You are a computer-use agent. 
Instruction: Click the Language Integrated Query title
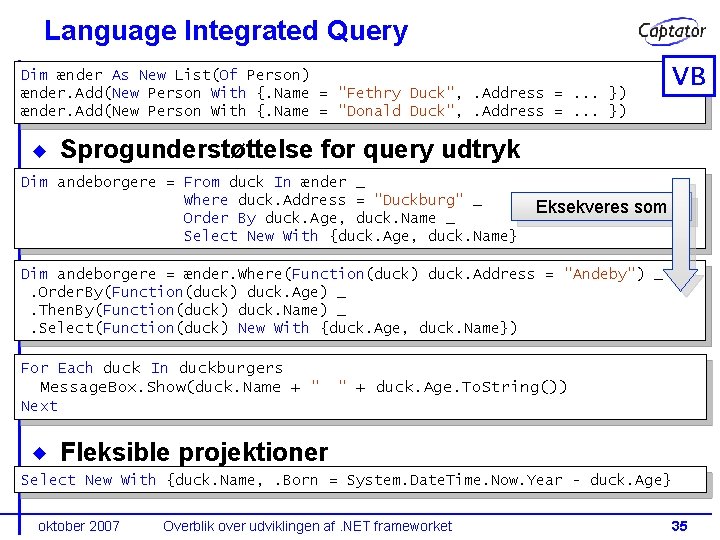[x=226, y=31]
